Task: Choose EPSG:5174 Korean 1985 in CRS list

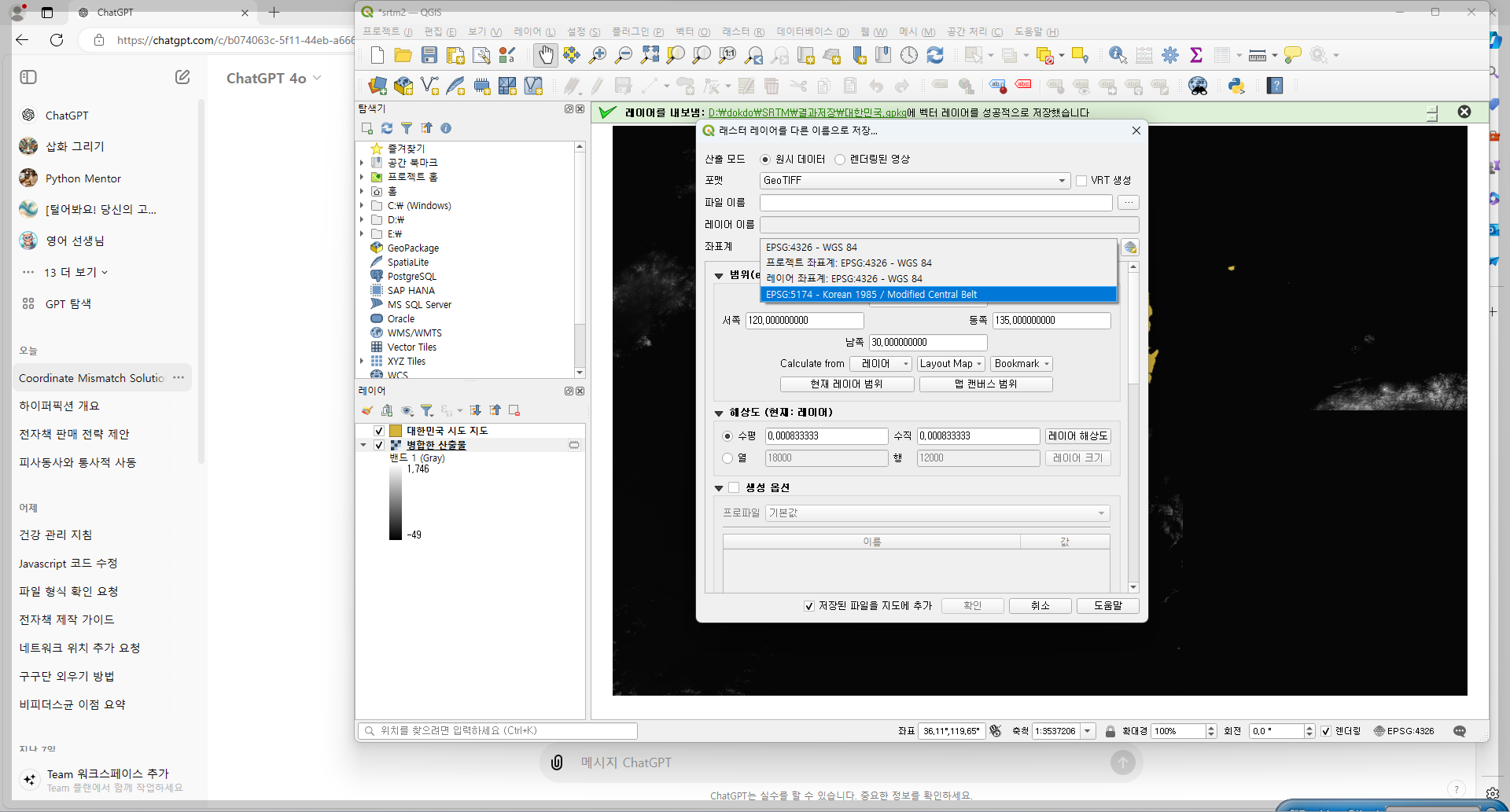Action: [x=938, y=295]
